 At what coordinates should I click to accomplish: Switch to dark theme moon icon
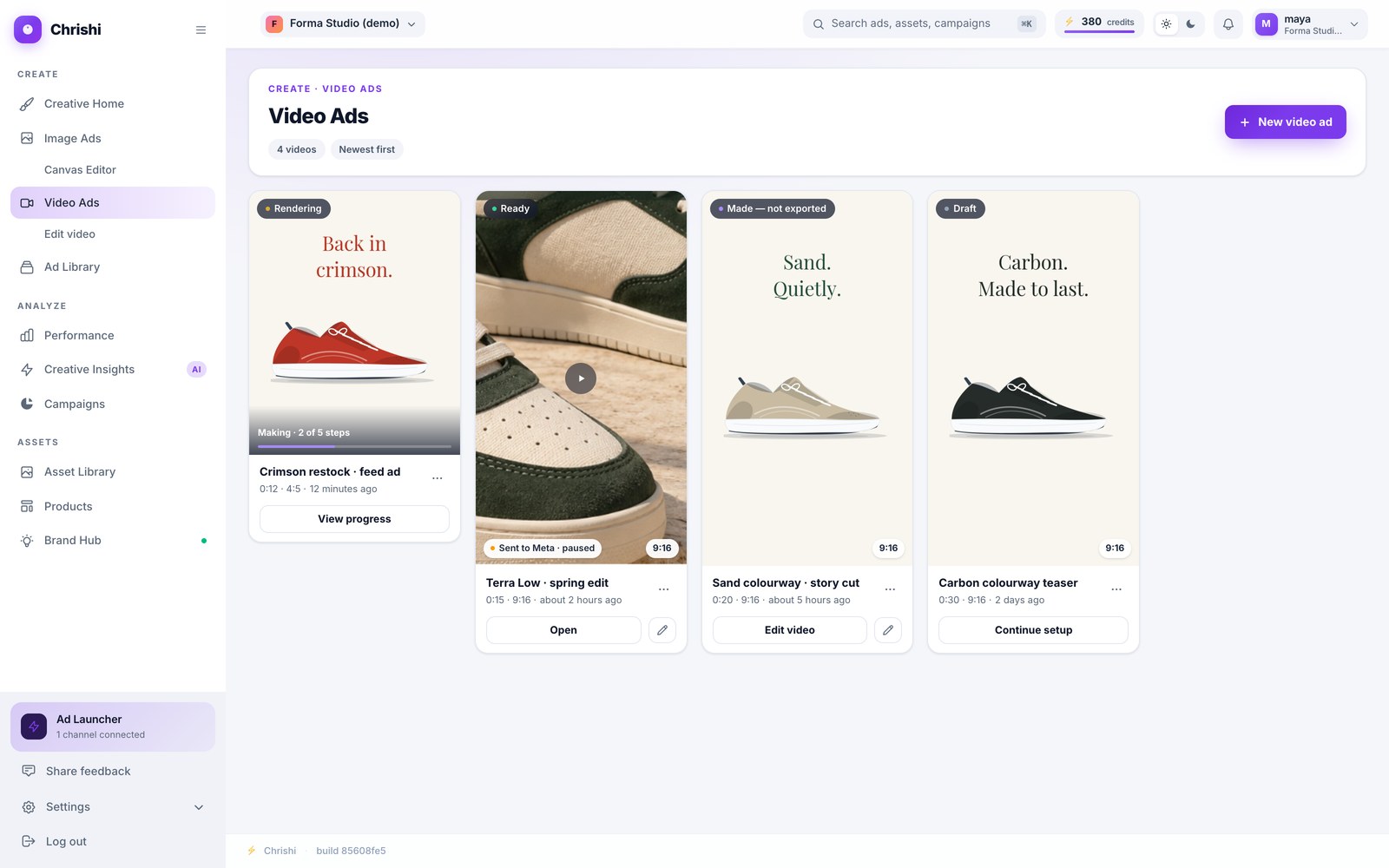(x=1190, y=24)
